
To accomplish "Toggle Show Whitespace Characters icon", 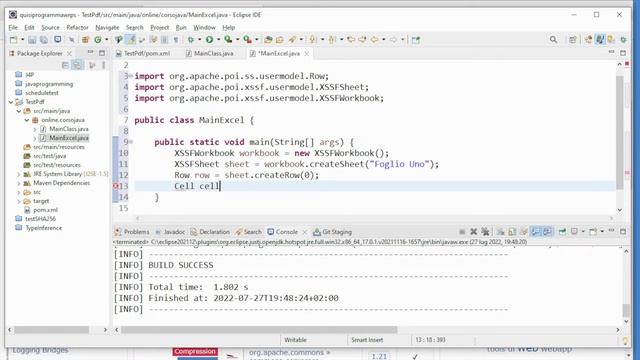I will pos(176,40).
